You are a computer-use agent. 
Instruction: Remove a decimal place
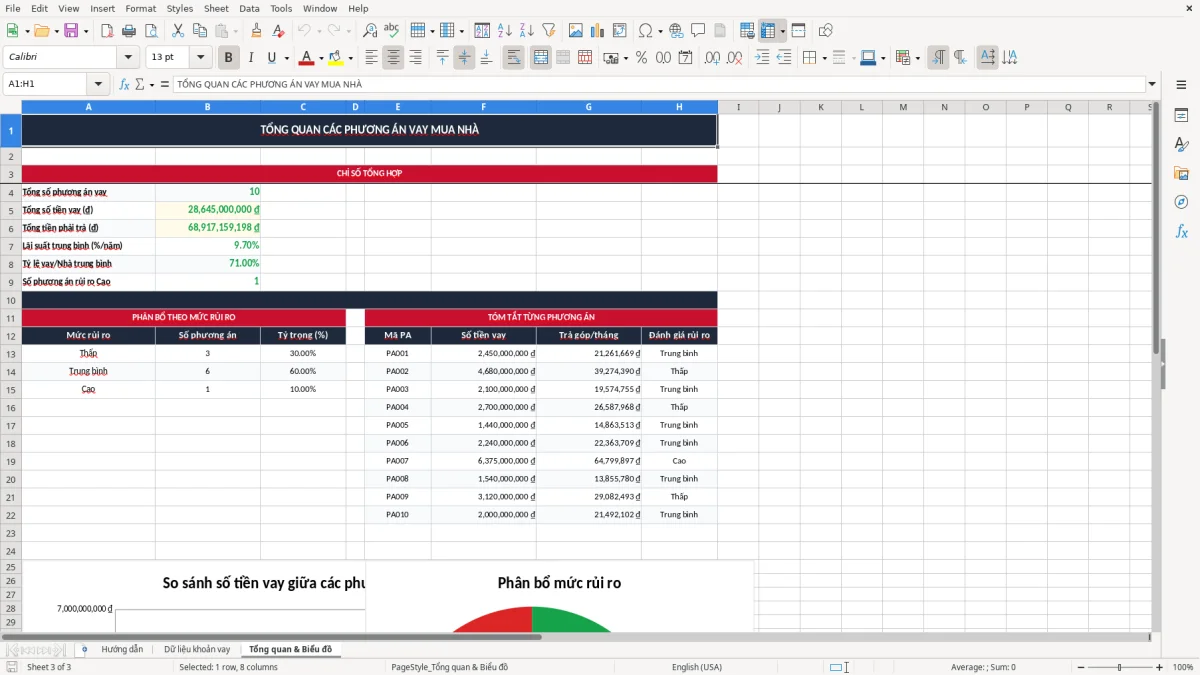734,58
